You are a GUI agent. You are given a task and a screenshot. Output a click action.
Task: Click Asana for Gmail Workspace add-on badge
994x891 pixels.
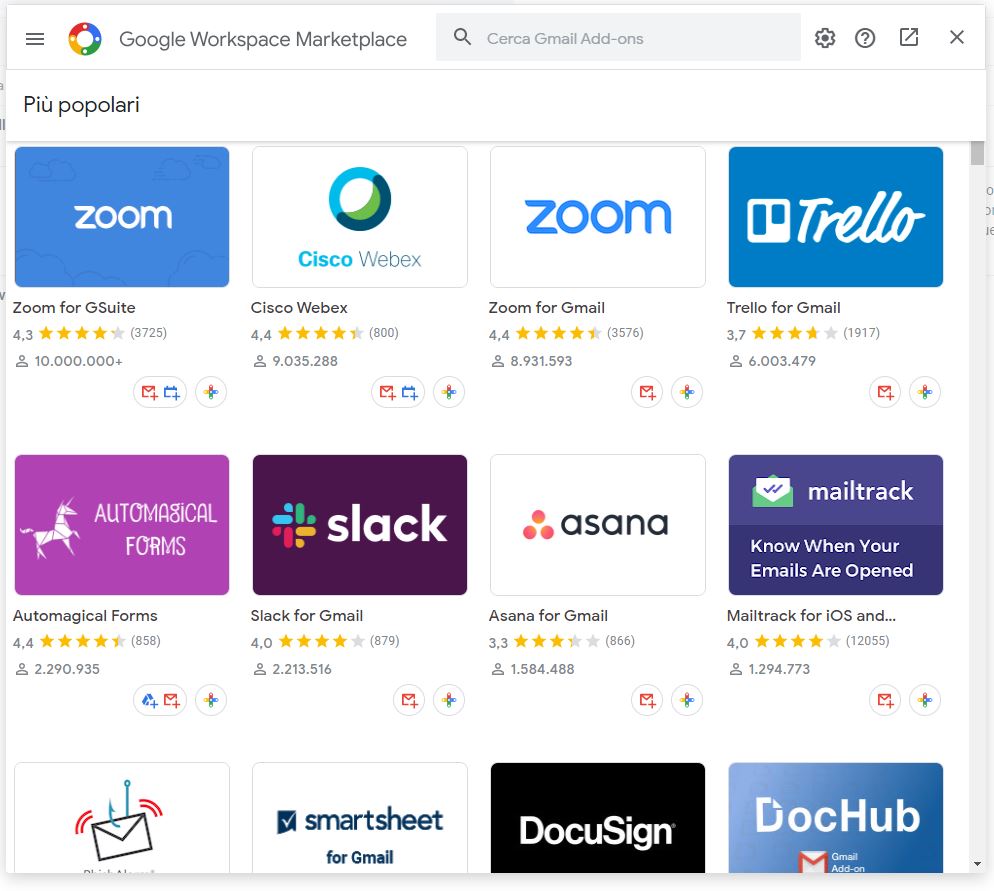687,700
